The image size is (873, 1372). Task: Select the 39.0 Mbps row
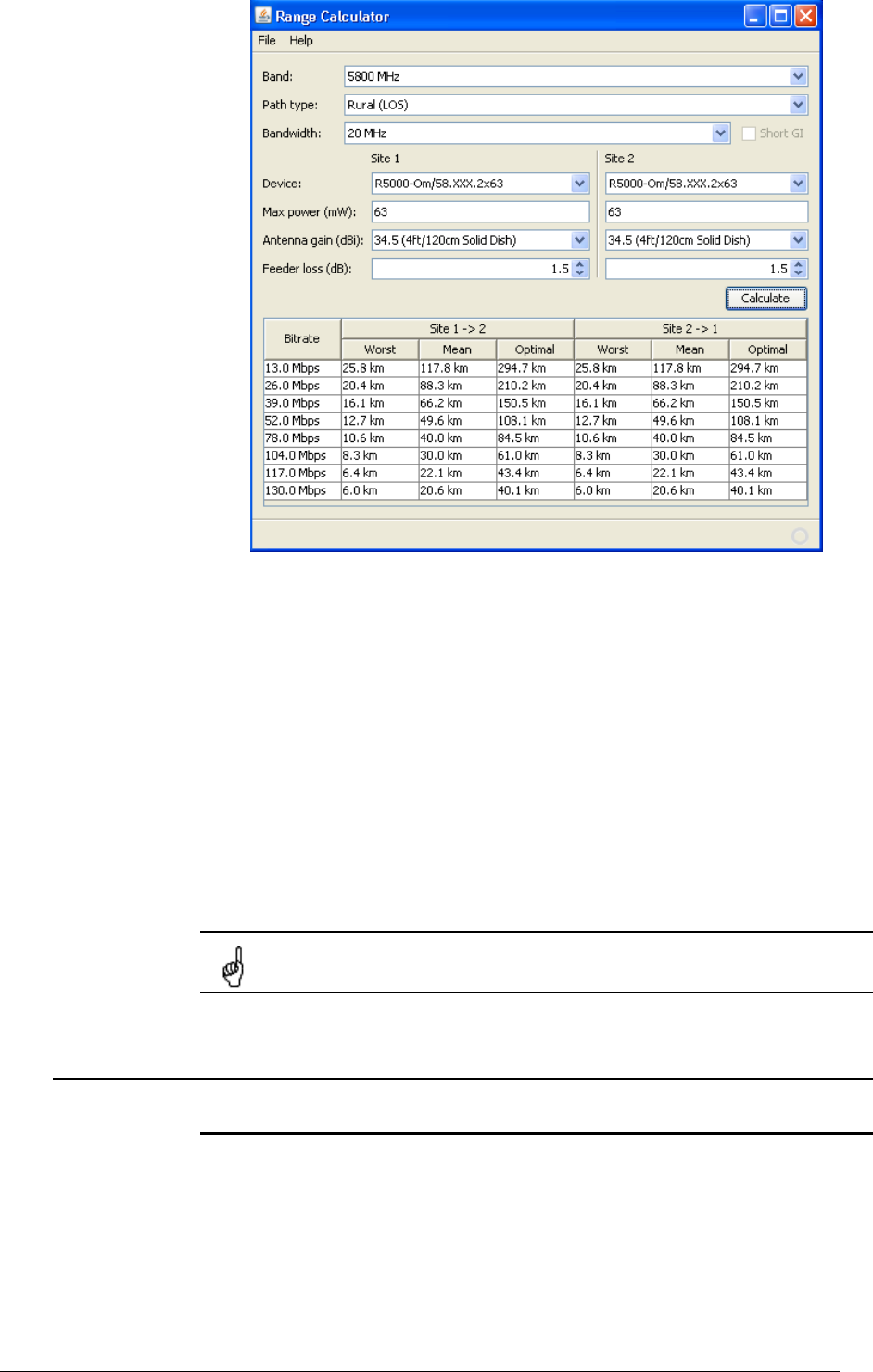tap(536, 403)
